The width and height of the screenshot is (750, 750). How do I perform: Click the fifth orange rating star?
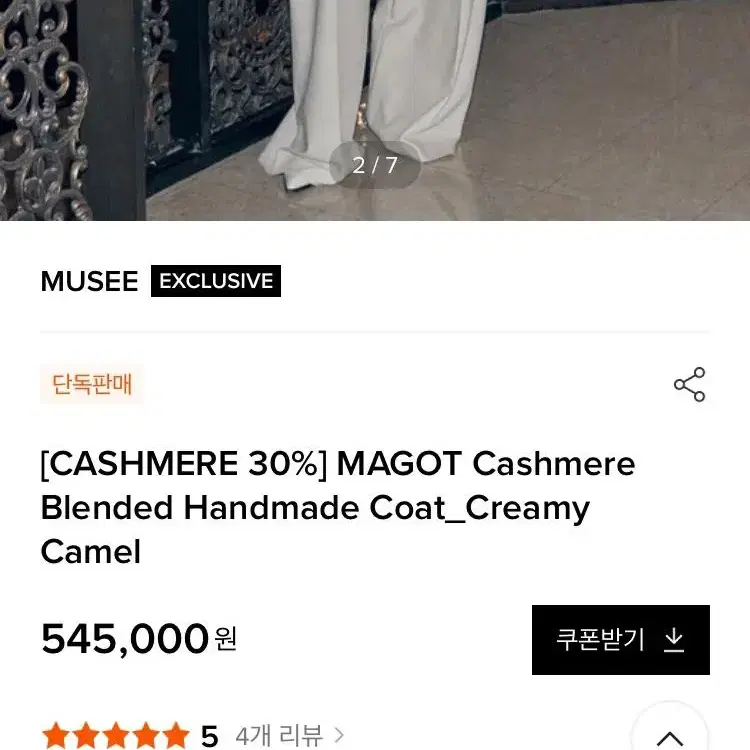[x=176, y=735]
